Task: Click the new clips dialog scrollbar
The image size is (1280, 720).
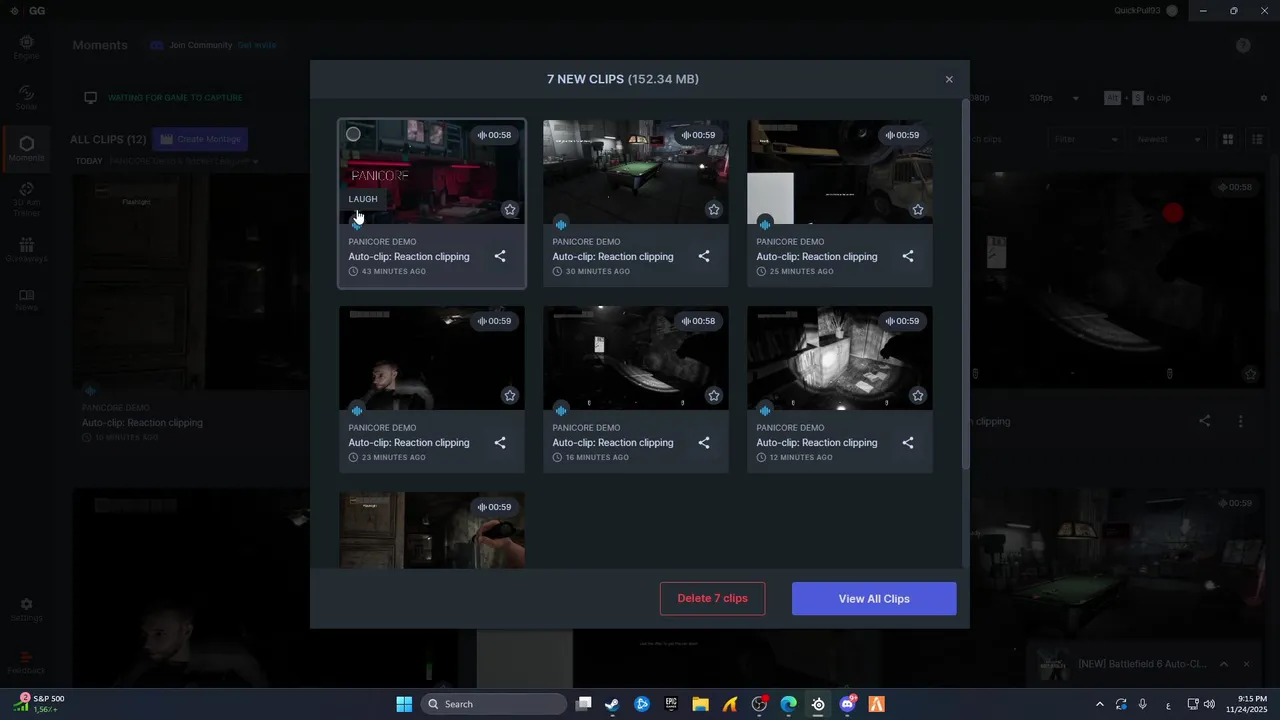Action: [965, 284]
